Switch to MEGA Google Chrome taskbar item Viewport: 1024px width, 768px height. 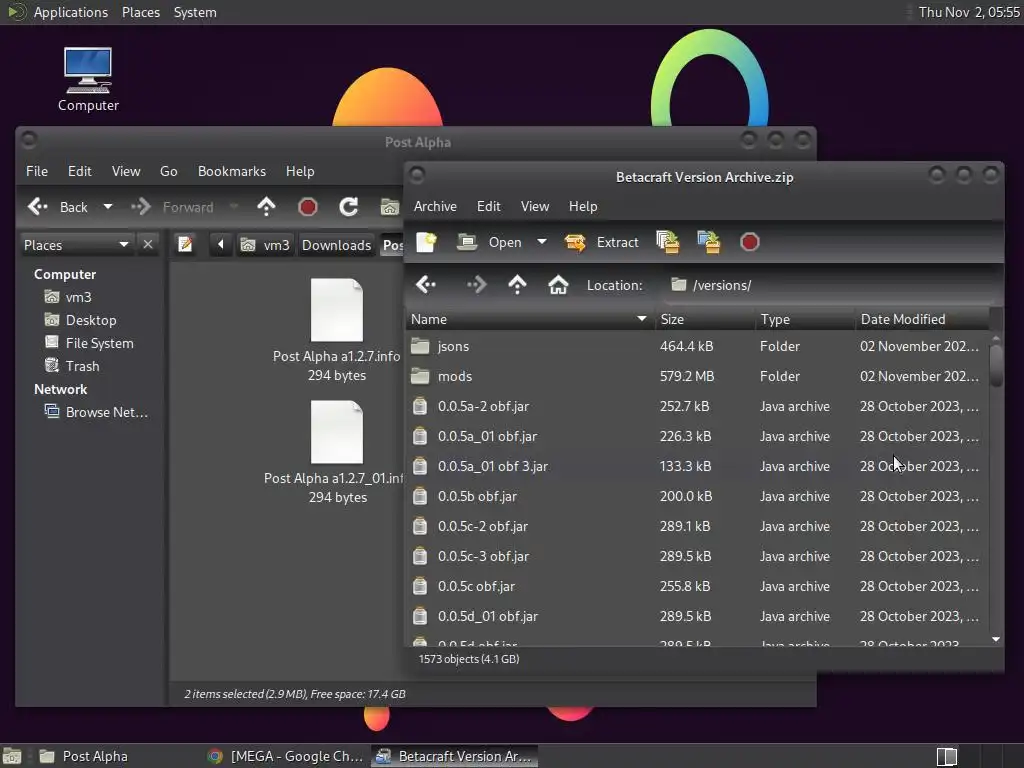click(x=285, y=756)
